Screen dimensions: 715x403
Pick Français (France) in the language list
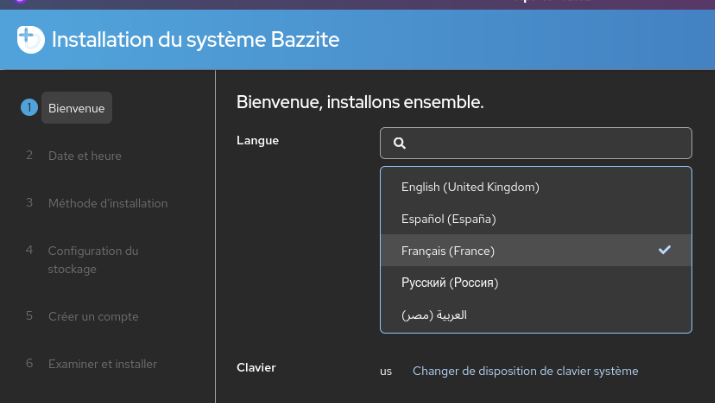coord(448,251)
